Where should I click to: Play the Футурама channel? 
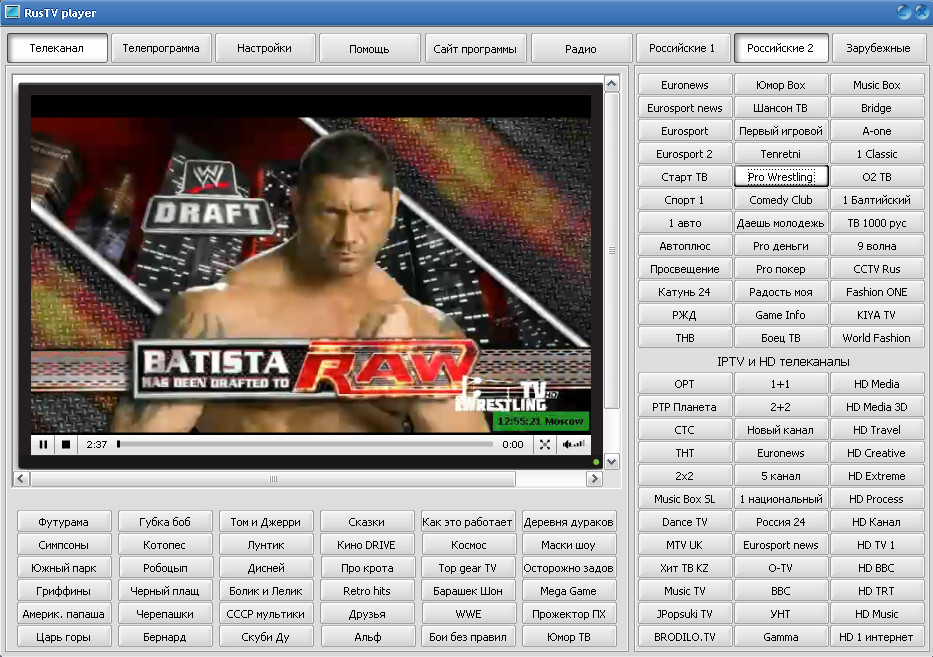pos(63,522)
